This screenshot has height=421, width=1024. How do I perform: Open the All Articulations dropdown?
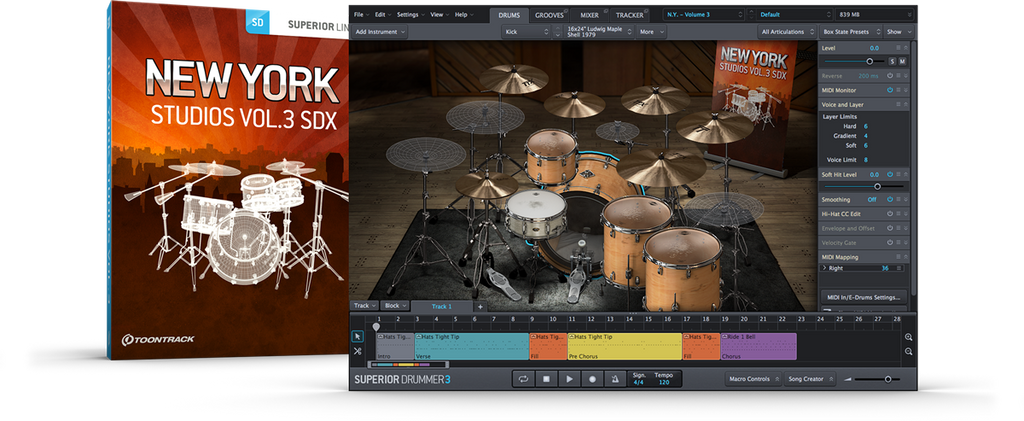coord(788,31)
